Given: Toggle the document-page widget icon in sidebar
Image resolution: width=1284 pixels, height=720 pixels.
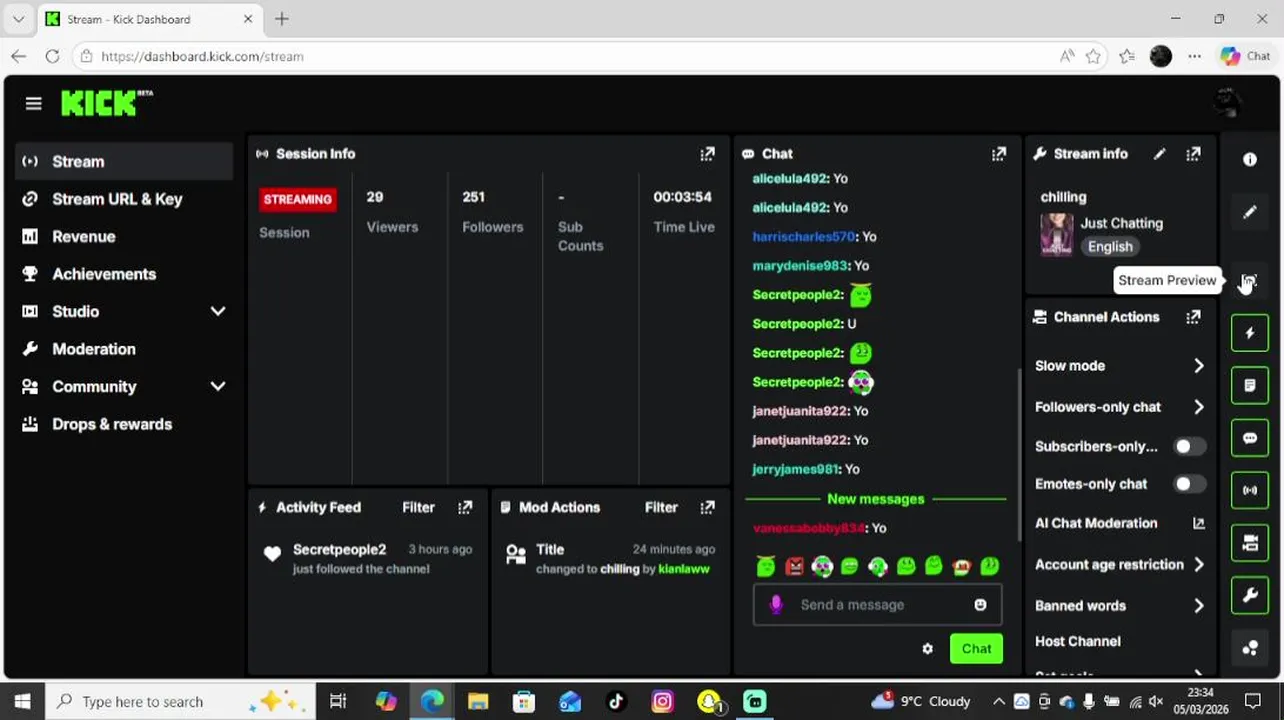Looking at the screenshot, I should coord(1250,386).
